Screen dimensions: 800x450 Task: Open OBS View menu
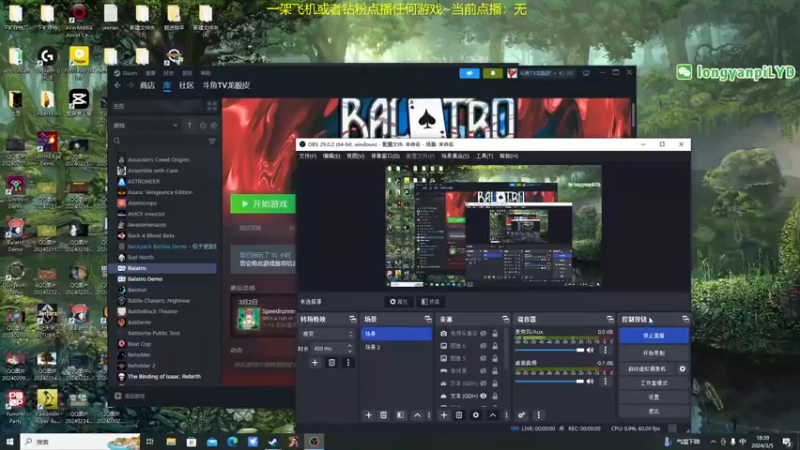tap(355, 156)
